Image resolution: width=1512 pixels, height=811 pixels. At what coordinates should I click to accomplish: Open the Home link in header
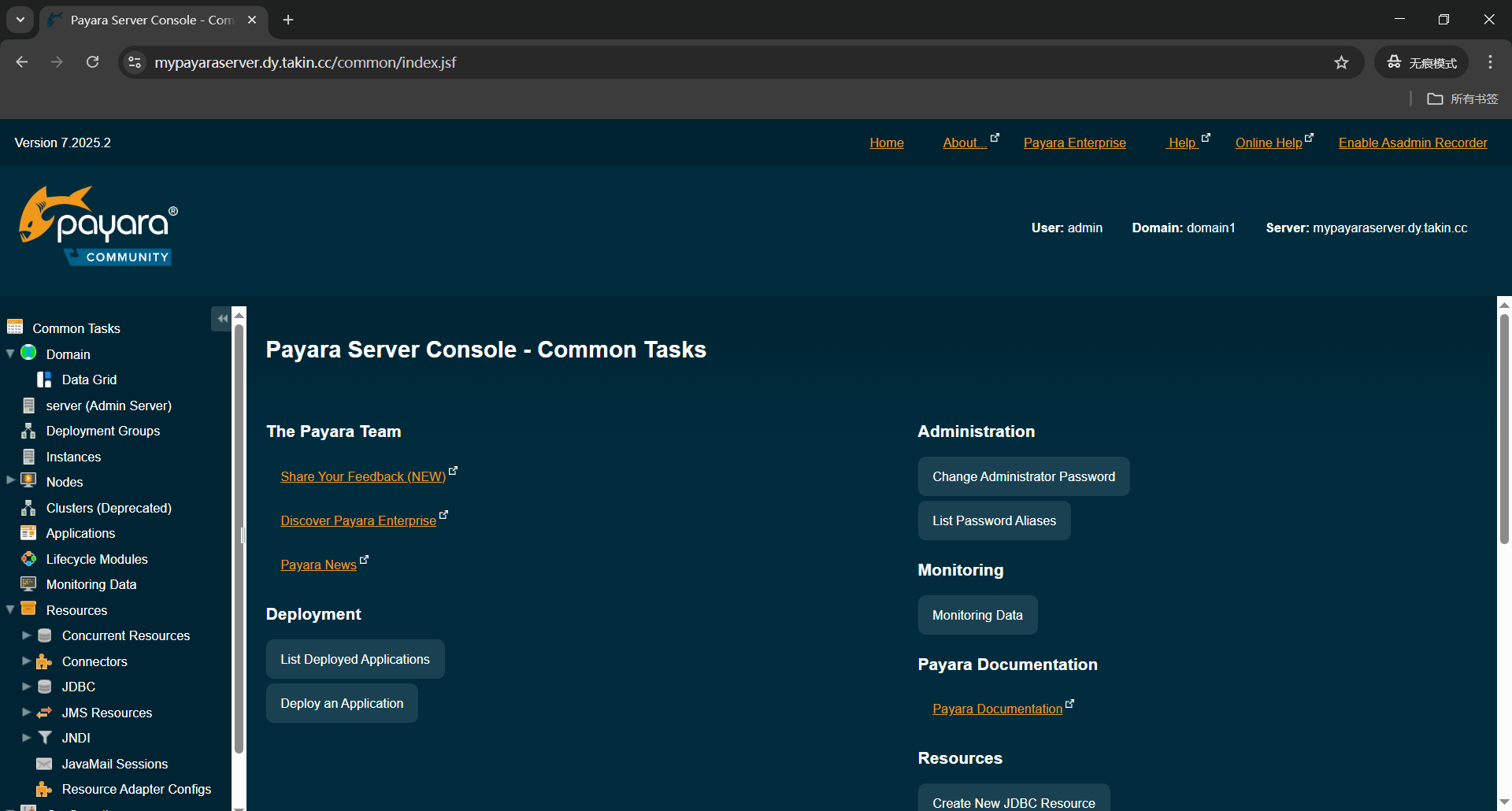pos(886,143)
